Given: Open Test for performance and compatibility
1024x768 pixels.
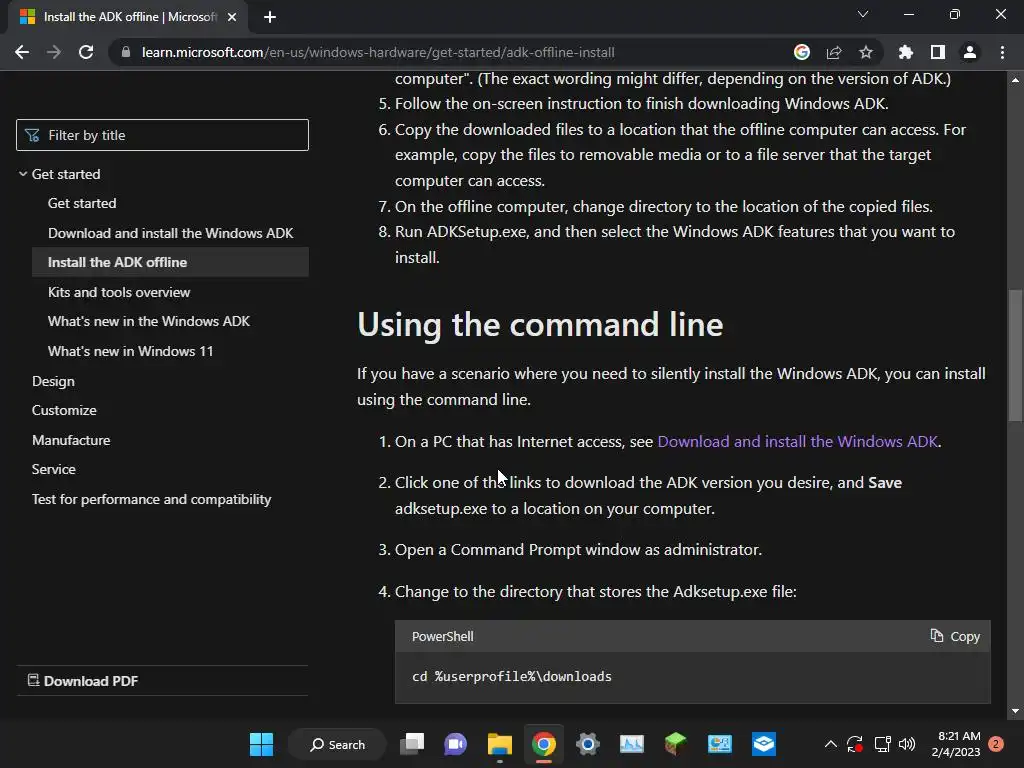Looking at the screenshot, I should click(x=152, y=500).
